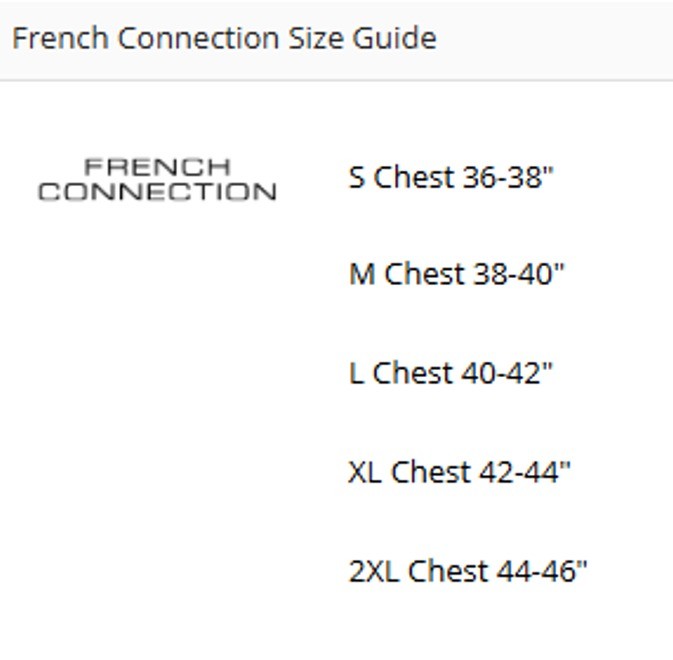This screenshot has width=673, height=660.
Task: Select the S Chest 36-38" size row
Action: pyautogui.click(x=451, y=178)
